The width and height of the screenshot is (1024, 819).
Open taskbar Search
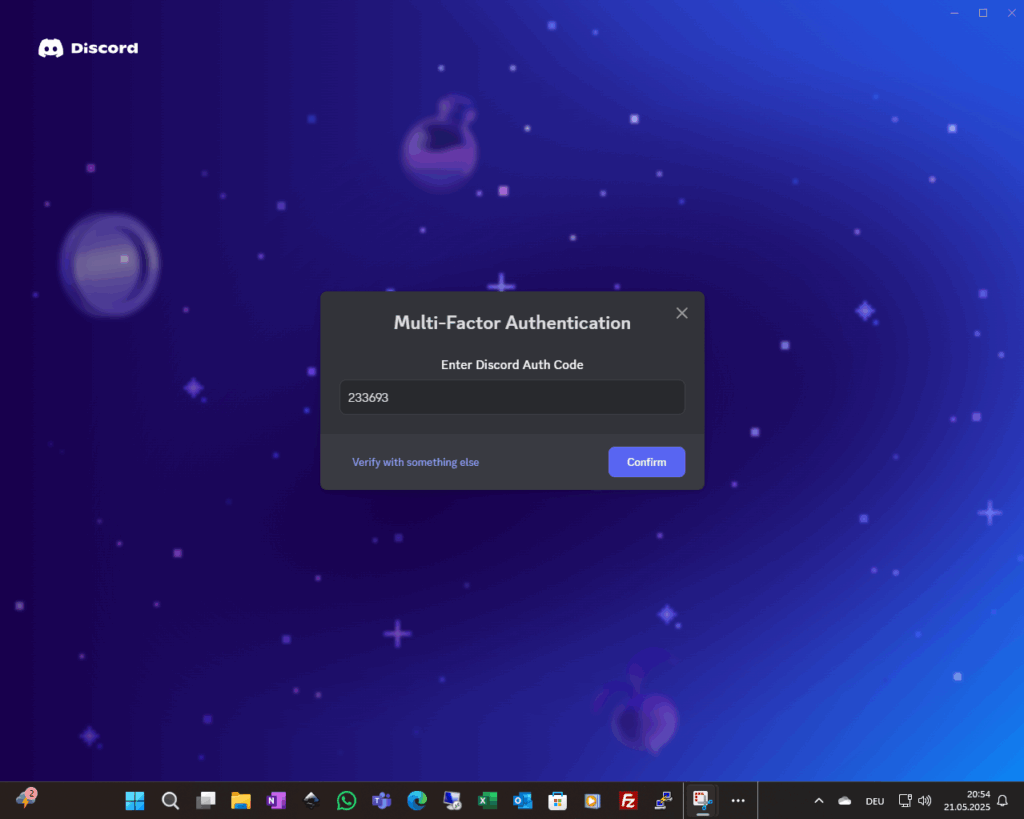[x=170, y=800]
